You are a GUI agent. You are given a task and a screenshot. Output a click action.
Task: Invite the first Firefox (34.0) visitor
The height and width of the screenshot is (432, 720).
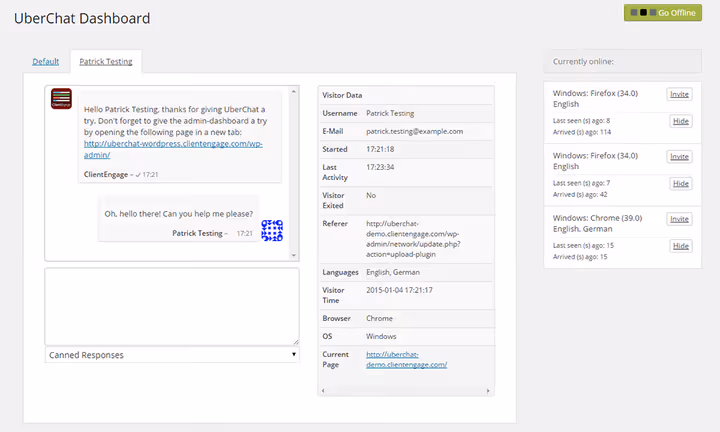[x=679, y=94]
